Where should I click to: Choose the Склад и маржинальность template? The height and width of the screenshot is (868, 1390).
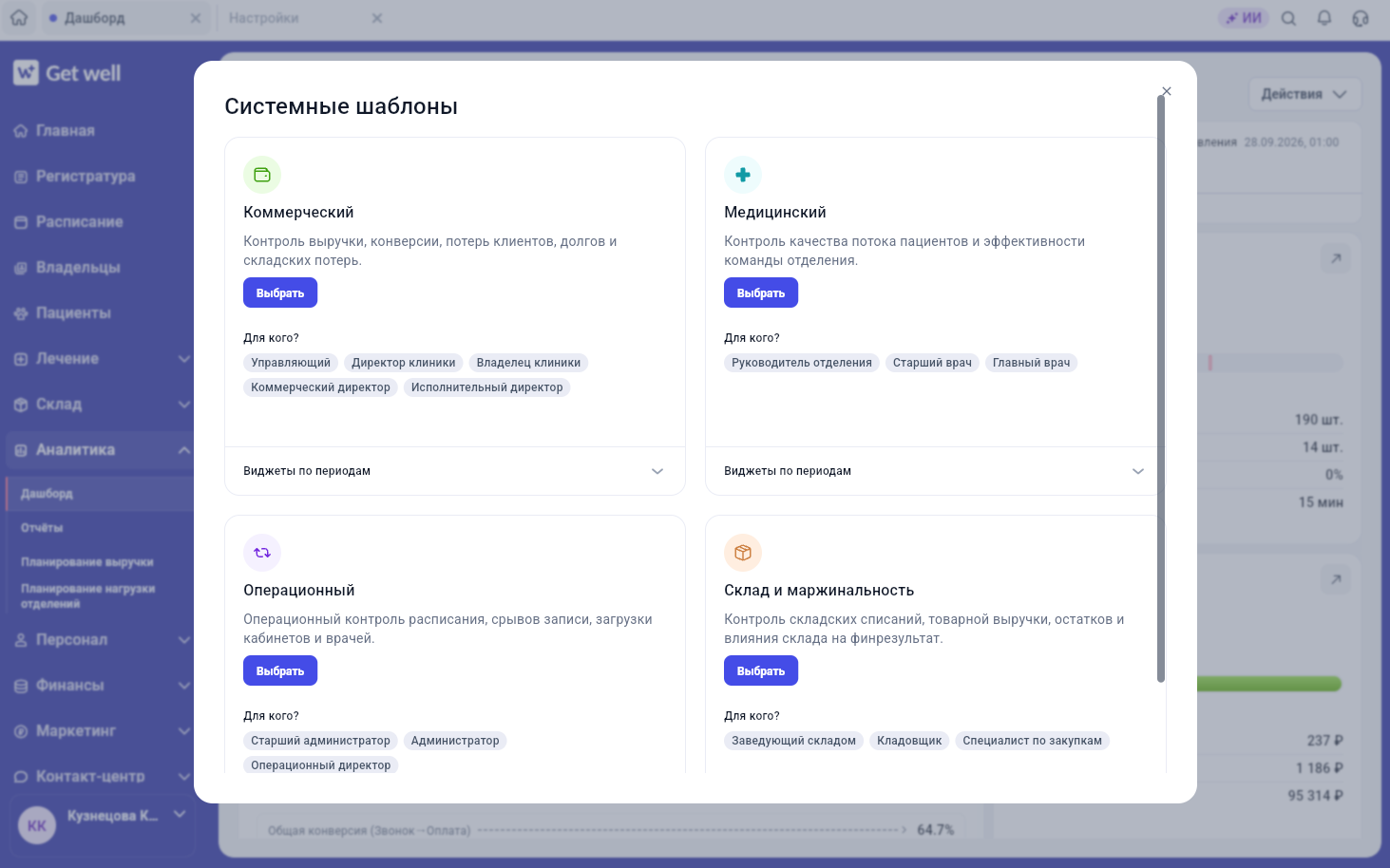(761, 670)
